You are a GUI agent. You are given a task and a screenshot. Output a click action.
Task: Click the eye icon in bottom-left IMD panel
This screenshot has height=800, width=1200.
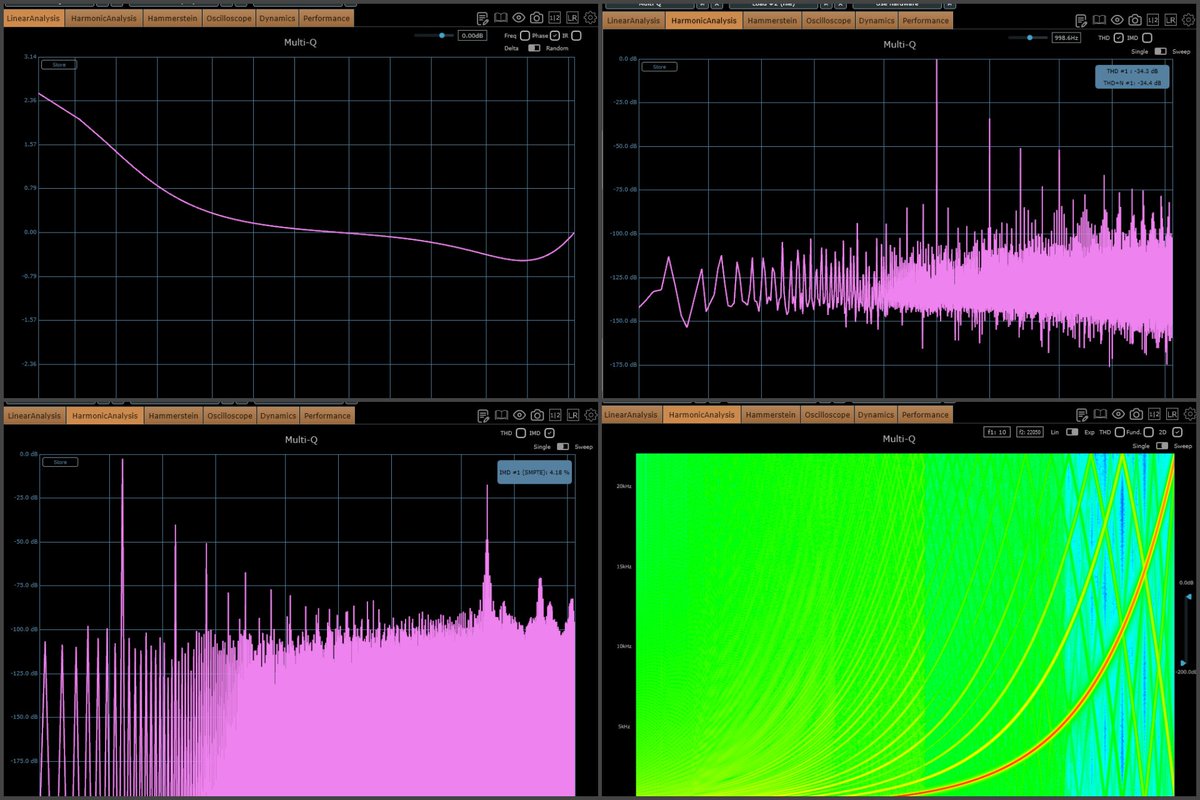(x=519, y=415)
